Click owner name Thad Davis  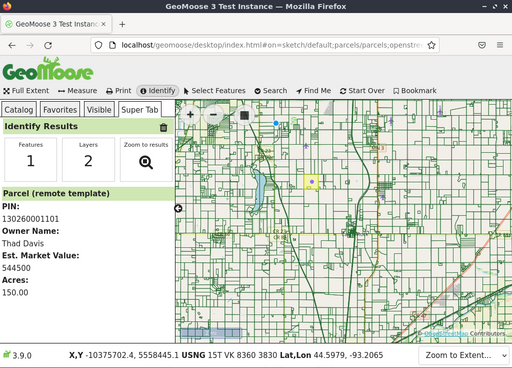[23, 243]
